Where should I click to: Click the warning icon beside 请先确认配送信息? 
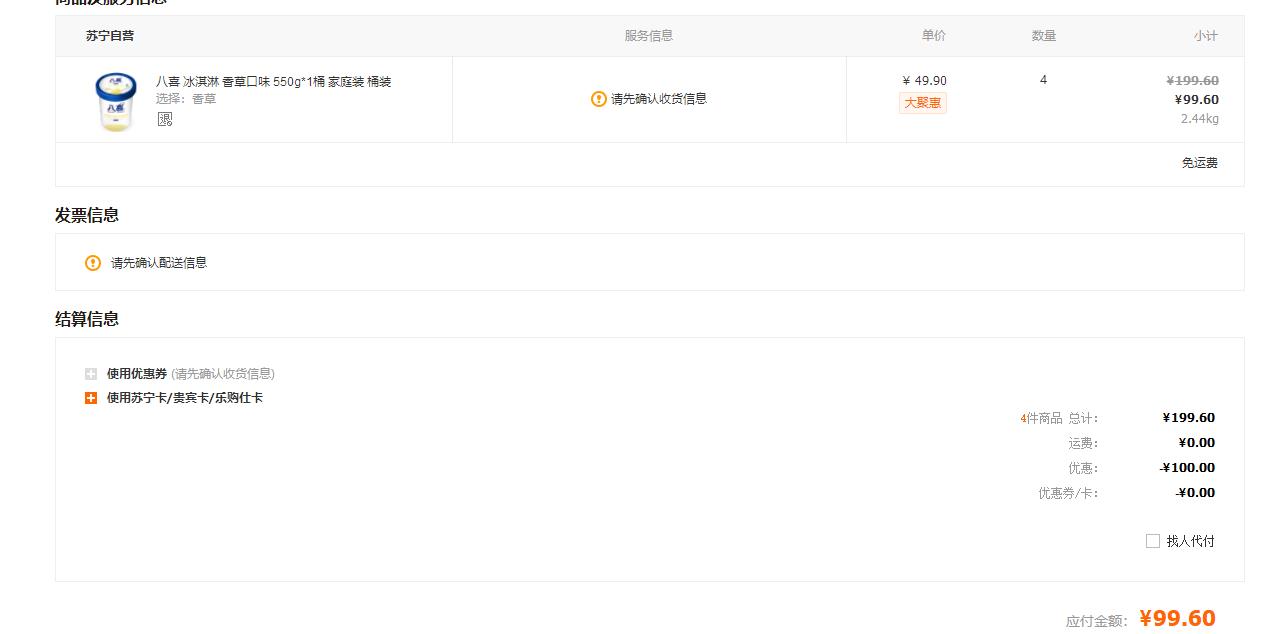(x=93, y=263)
